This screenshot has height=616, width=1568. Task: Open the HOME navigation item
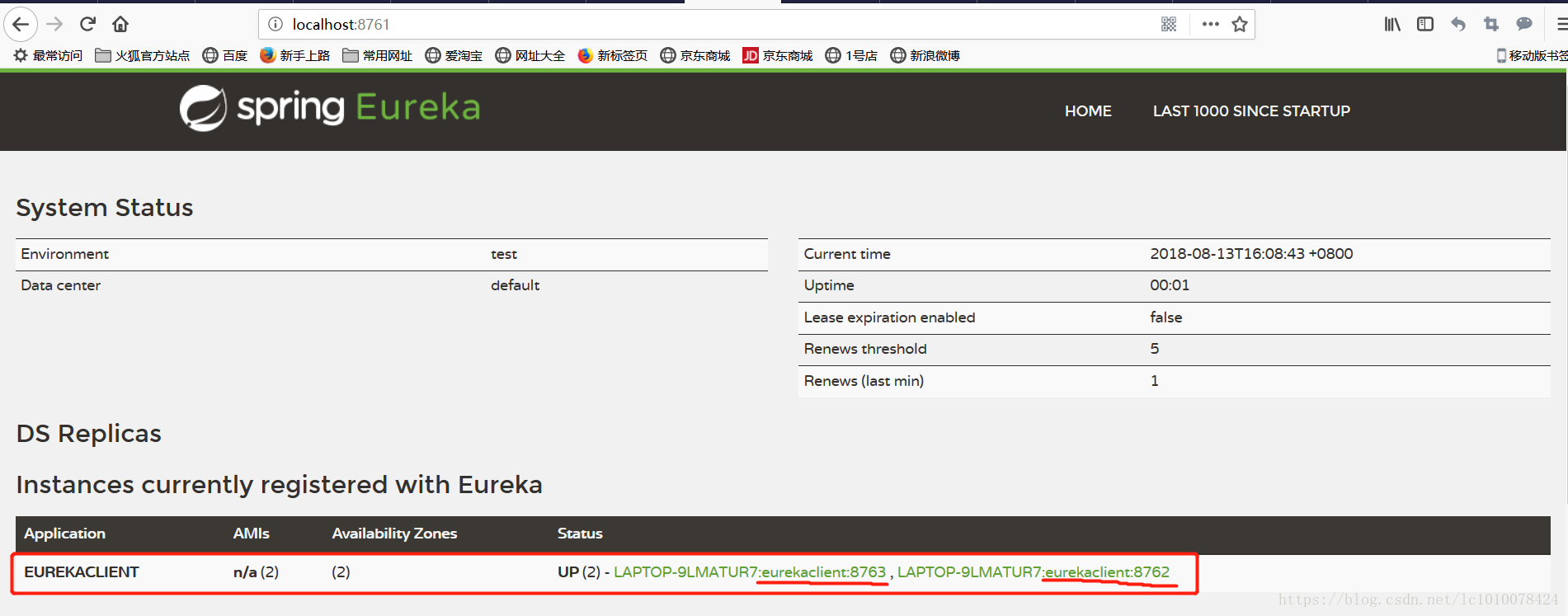pyautogui.click(x=1088, y=111)
